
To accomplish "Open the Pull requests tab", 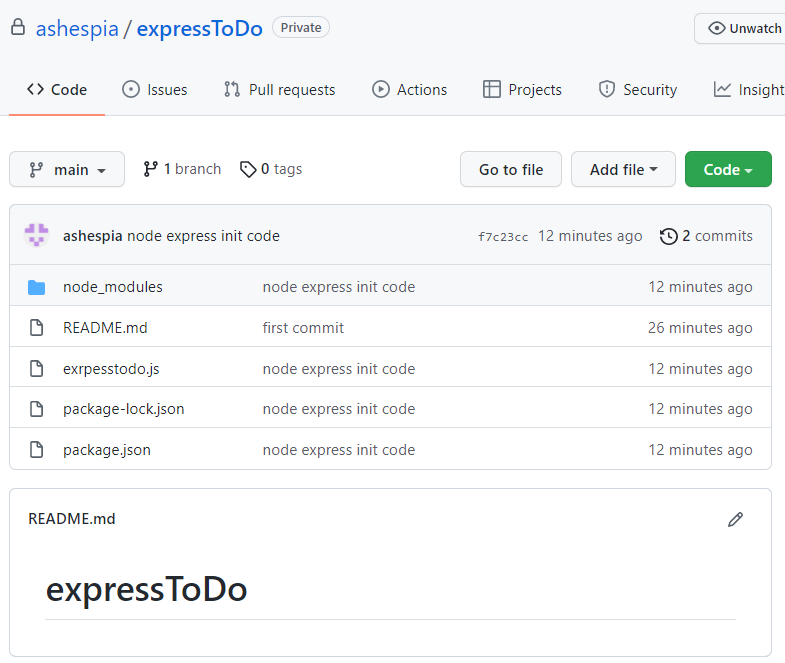I will coord(279,90).
